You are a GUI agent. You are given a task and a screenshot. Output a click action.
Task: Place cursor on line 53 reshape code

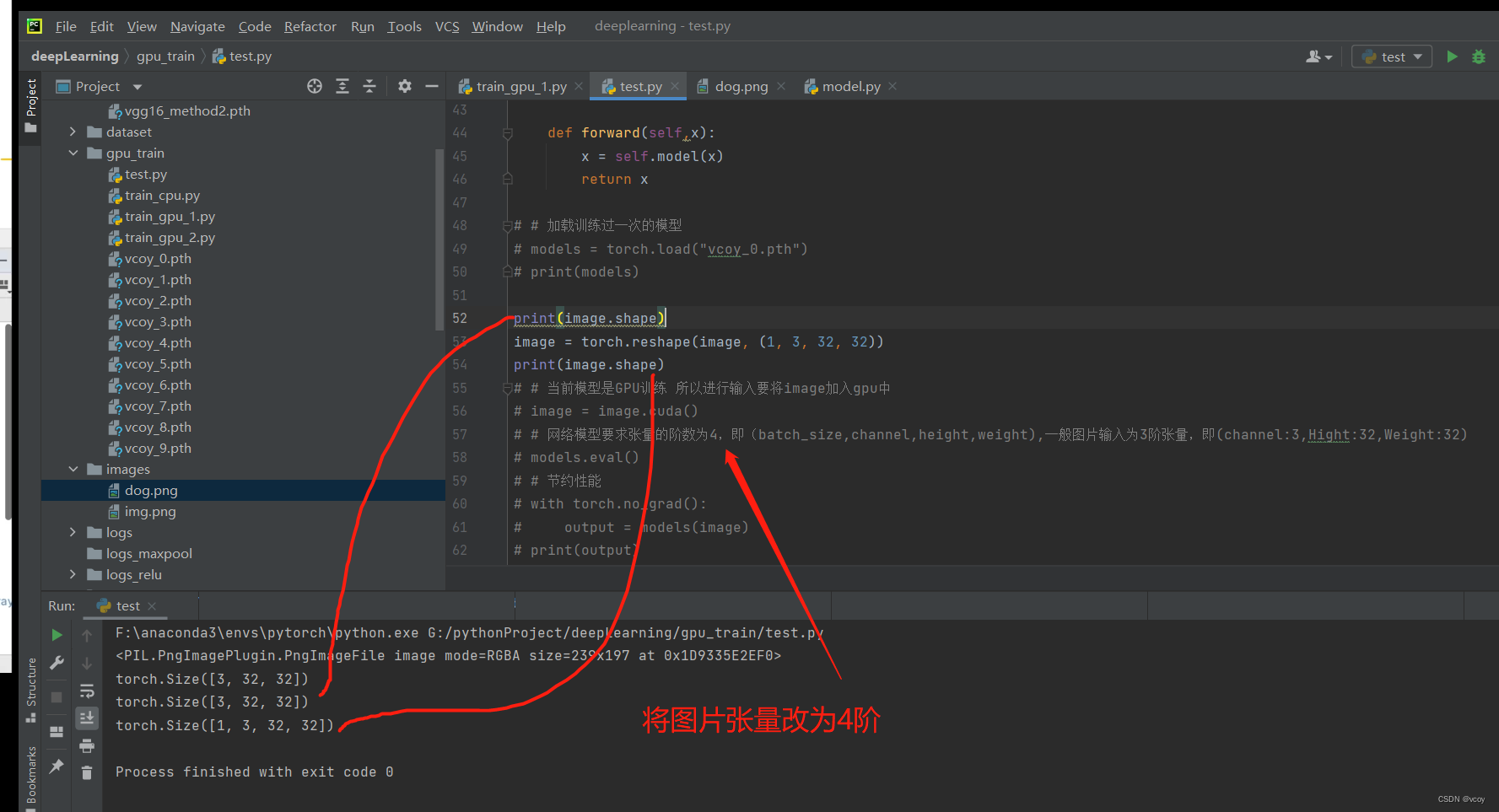698,341
